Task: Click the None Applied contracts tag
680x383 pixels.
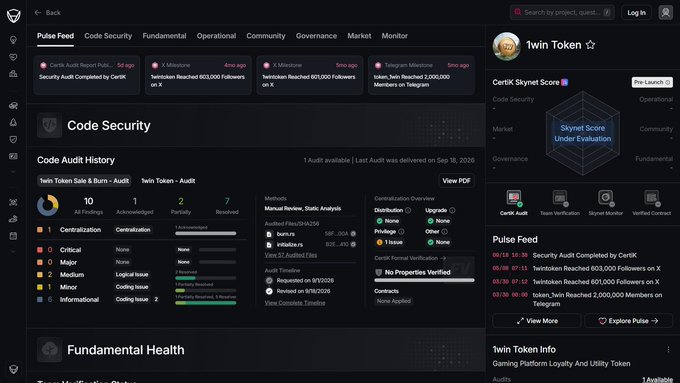Action: click(x=393, y=301)
